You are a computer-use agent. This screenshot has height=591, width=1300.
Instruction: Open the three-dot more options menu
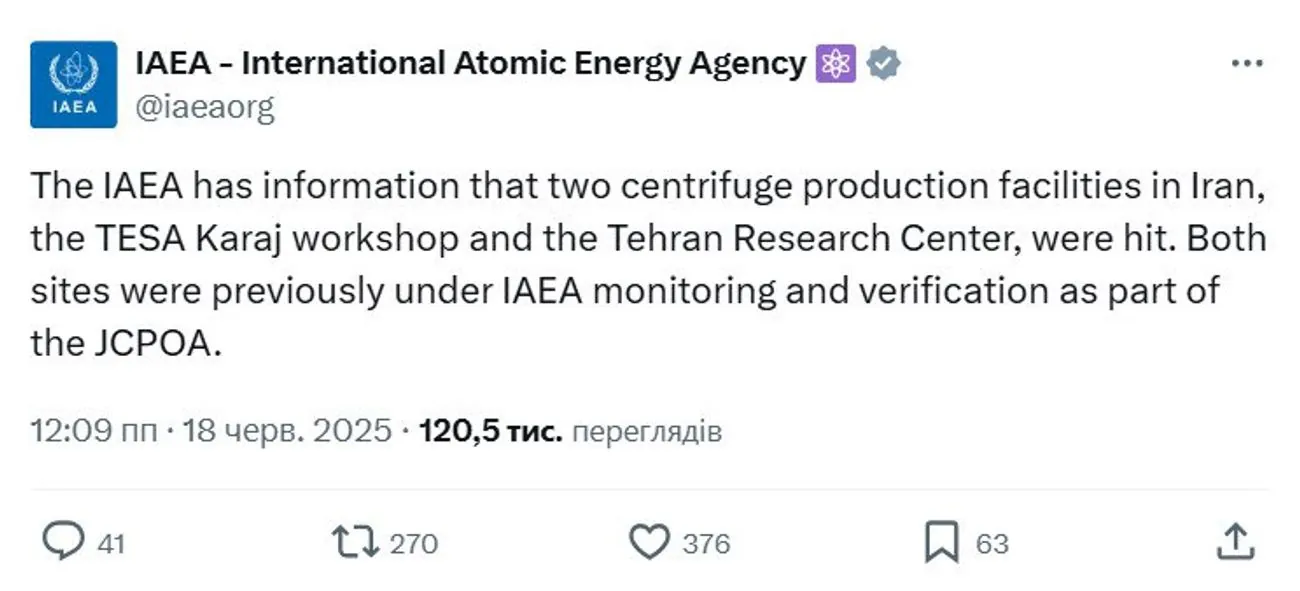tap(1247, 64)
